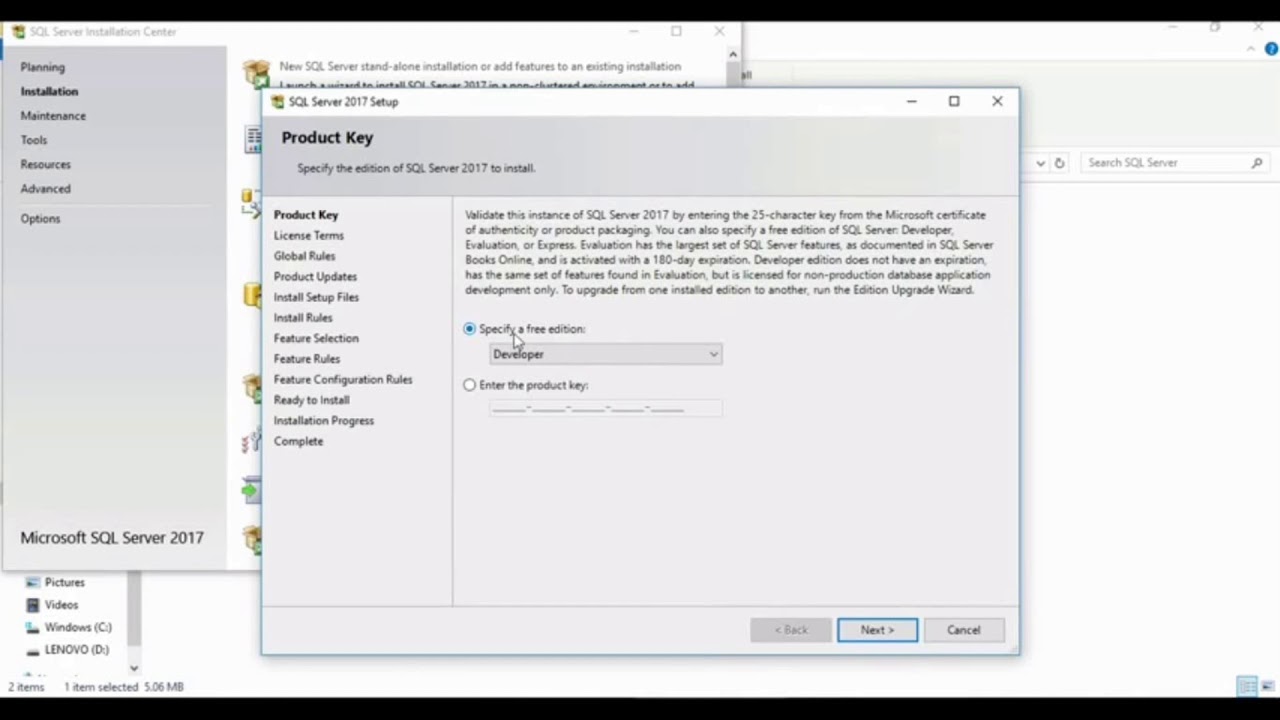
Task: Click the 'Product Updates' wizard step
Action: (x=315, y=277)
